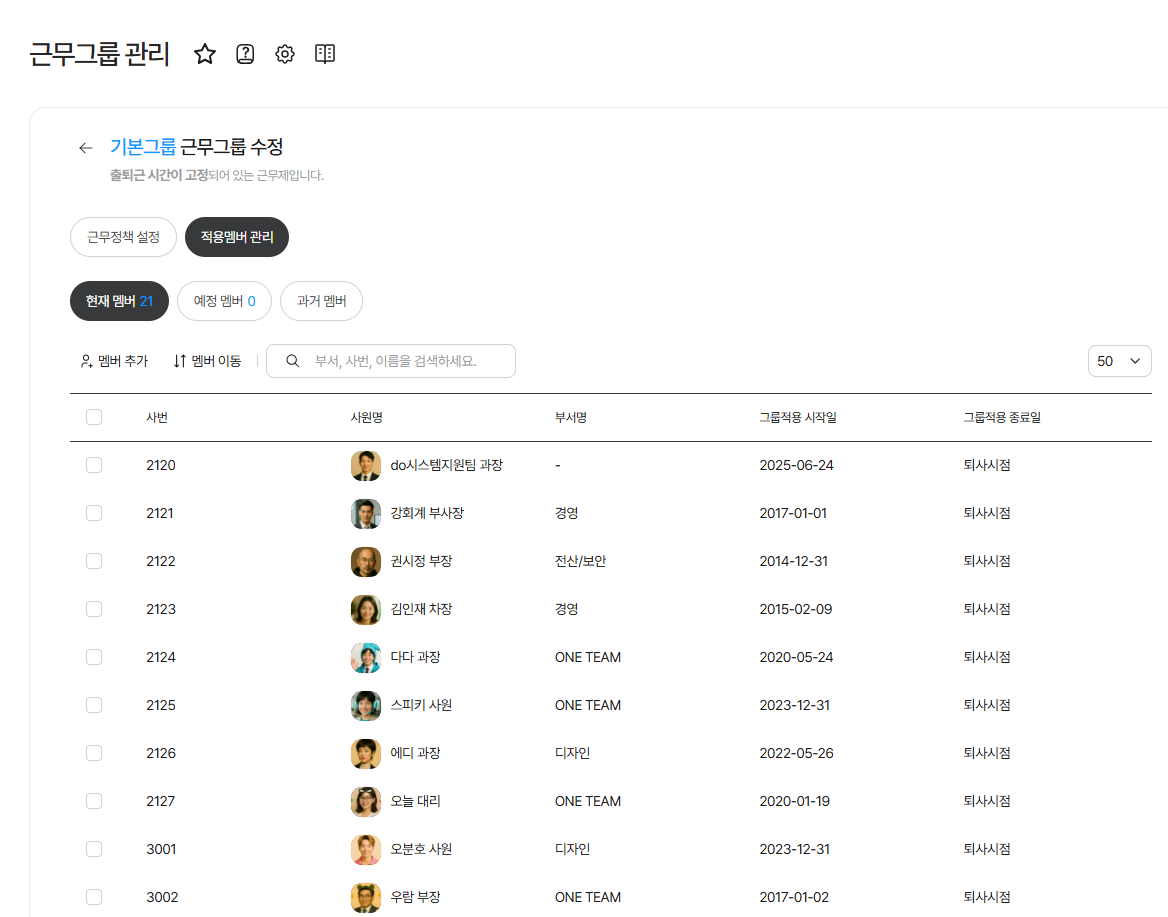Check the box for employee 2121

(94, 513)
